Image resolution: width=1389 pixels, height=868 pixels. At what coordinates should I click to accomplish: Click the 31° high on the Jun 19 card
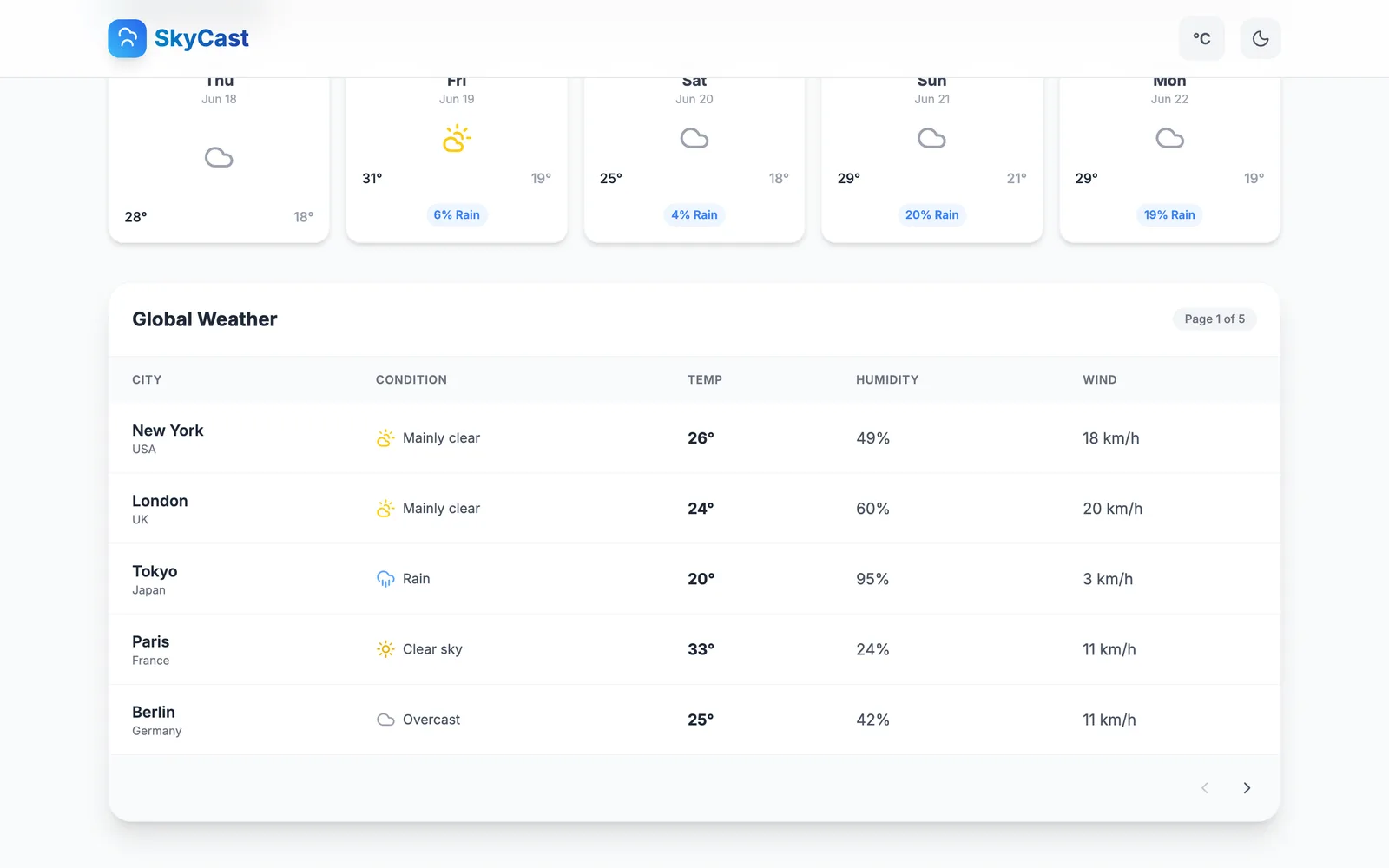click(x=372, y=178)
